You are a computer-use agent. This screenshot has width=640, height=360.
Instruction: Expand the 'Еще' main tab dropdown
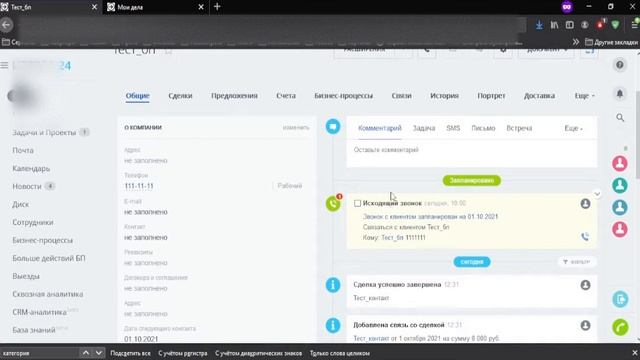(584, 96)
